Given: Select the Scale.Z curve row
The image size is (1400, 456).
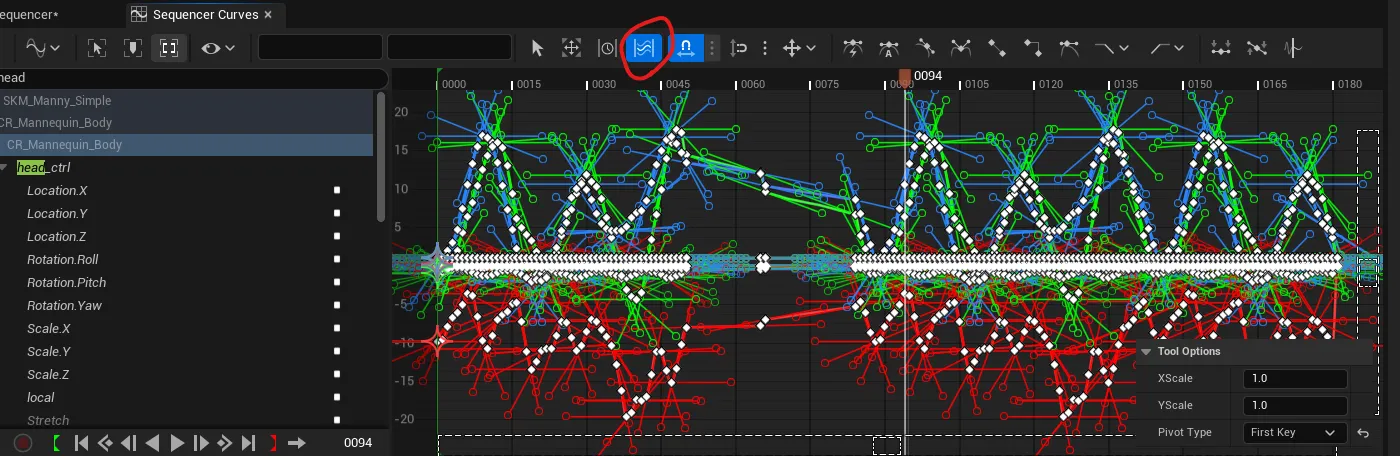Looking at the screenshot, I should click(186, 374).
